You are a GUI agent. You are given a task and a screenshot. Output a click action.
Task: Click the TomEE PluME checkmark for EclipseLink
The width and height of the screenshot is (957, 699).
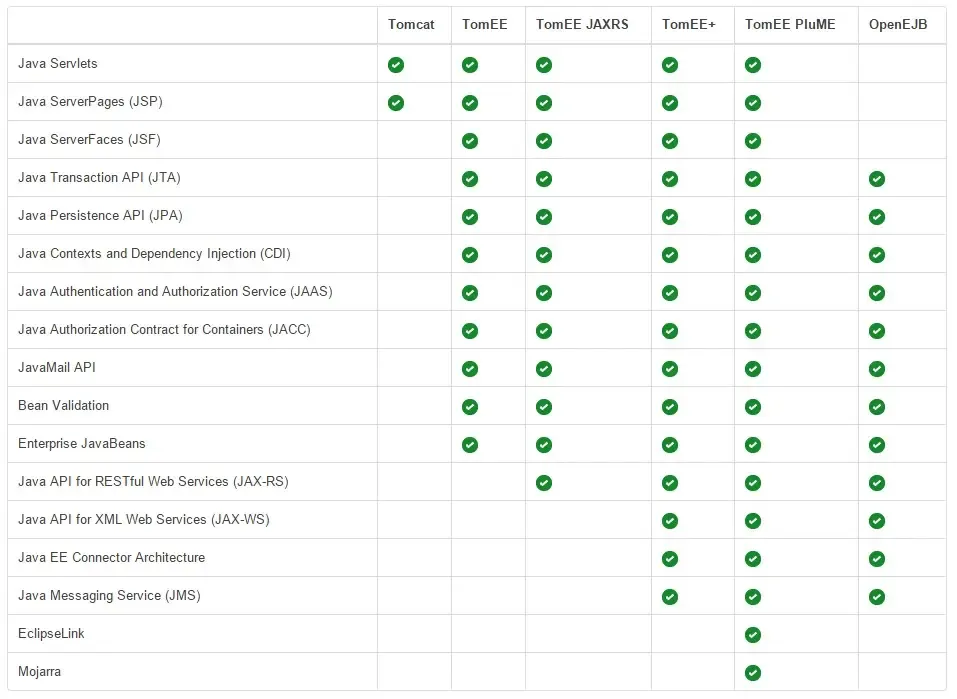coord(753,635)
